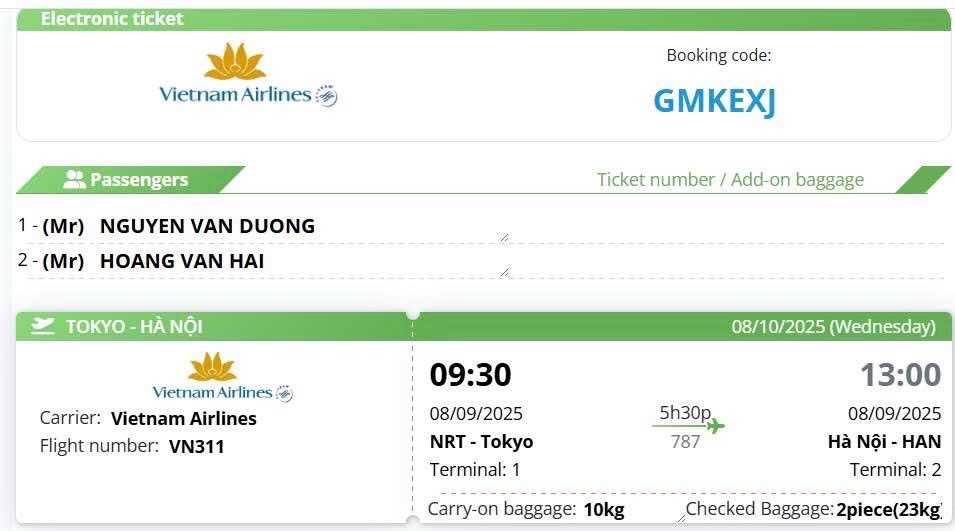Click the carry-on baggage 10kg field

tap(604, 510)
